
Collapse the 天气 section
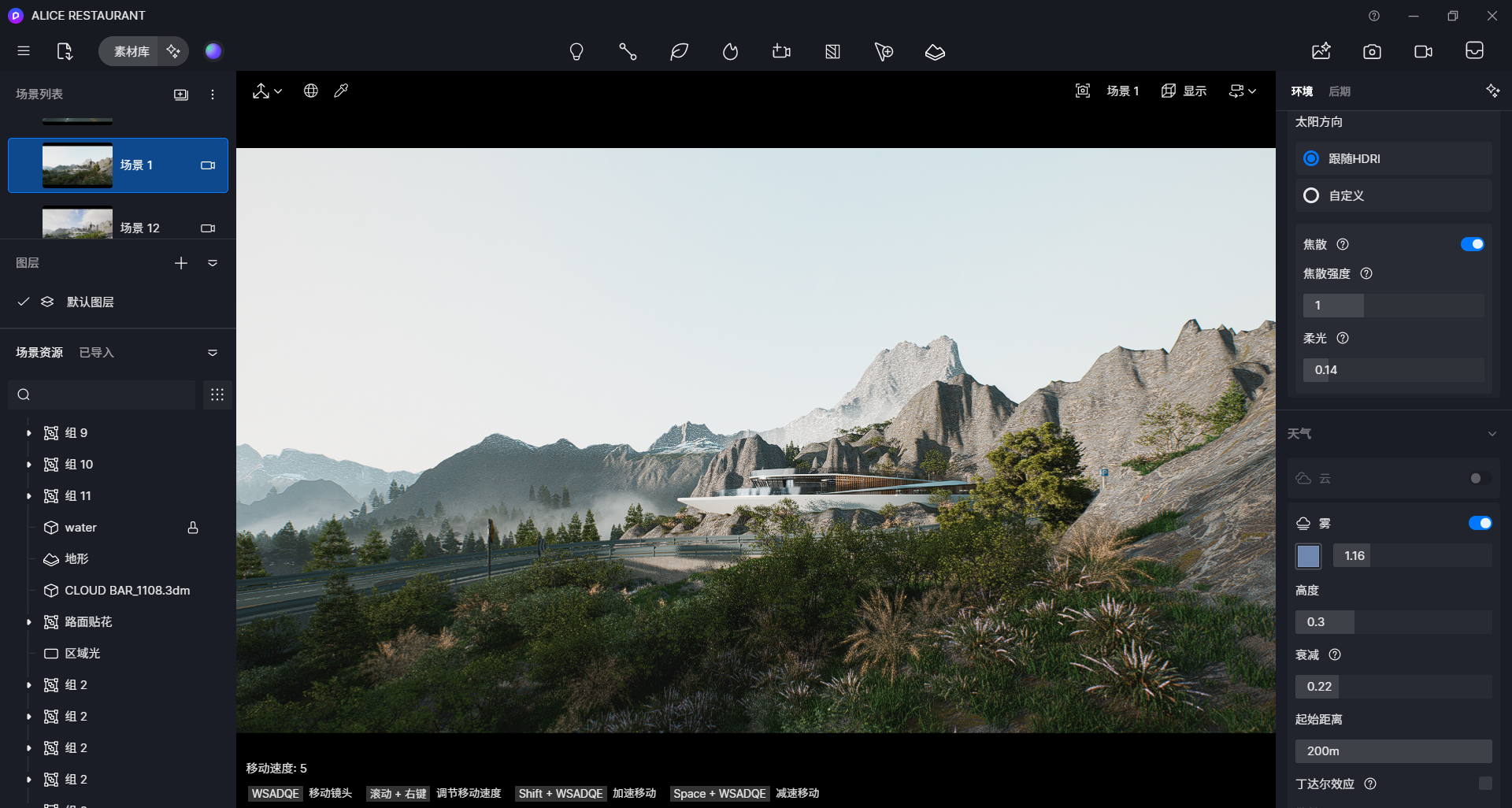coord(1492,434)
